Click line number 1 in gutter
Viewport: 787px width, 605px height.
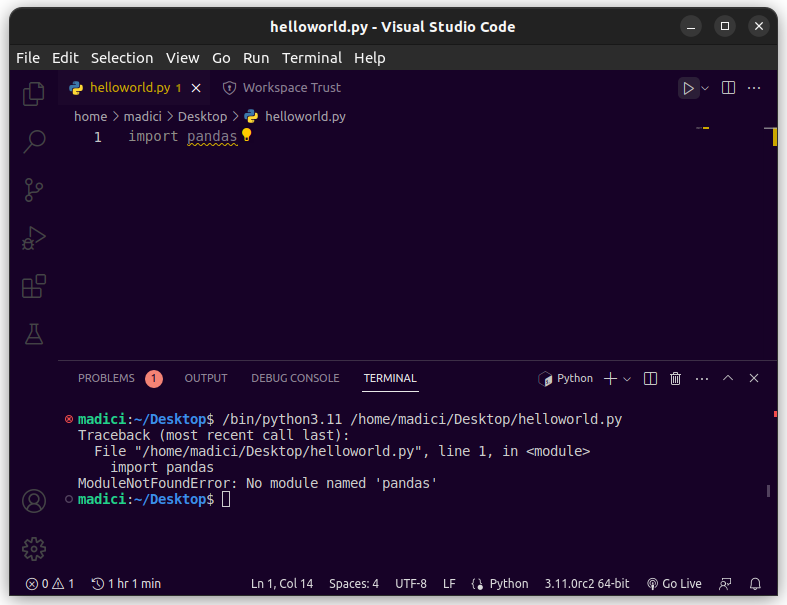tap(98, 137)
